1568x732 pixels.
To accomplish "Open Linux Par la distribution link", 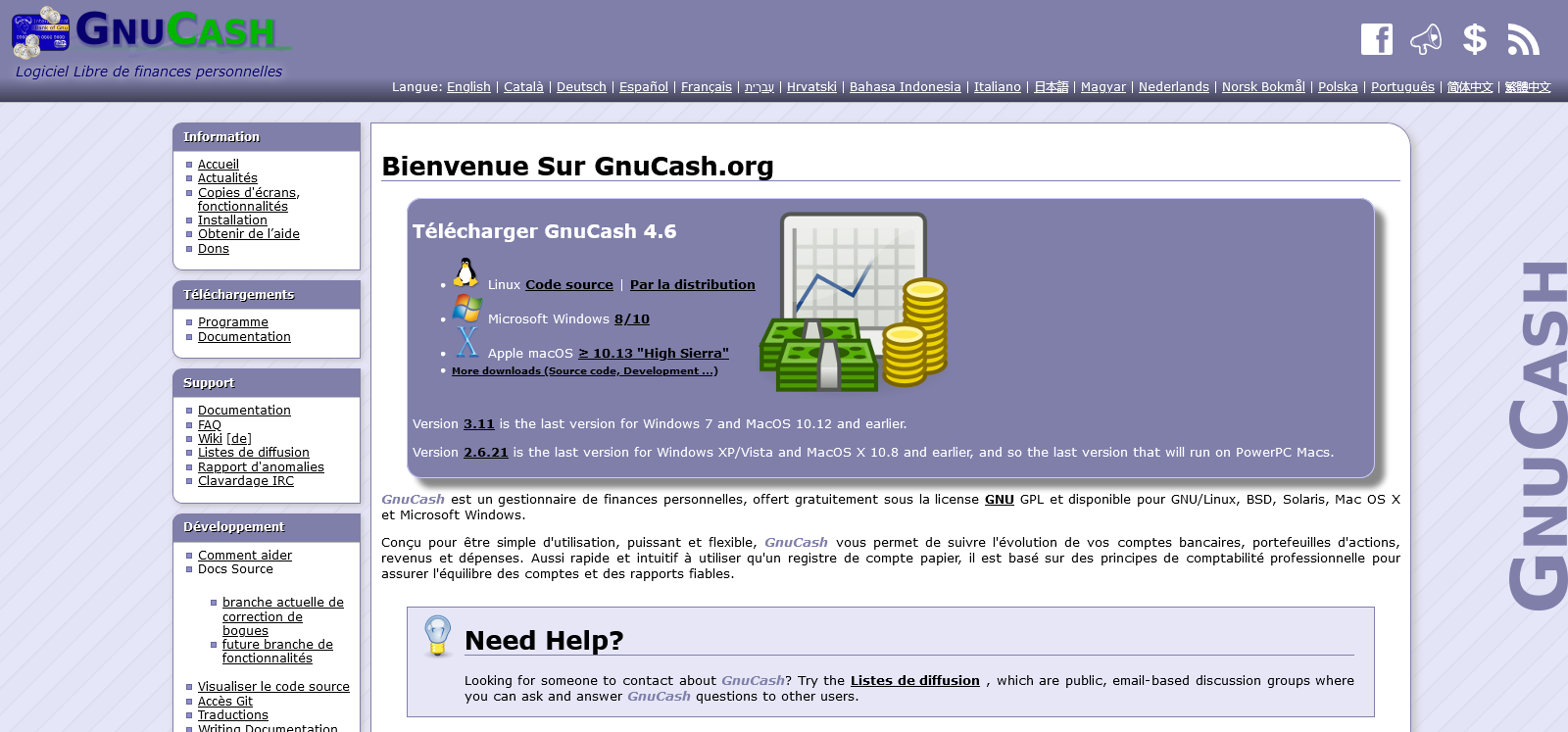I will click(x=693, y=285).
